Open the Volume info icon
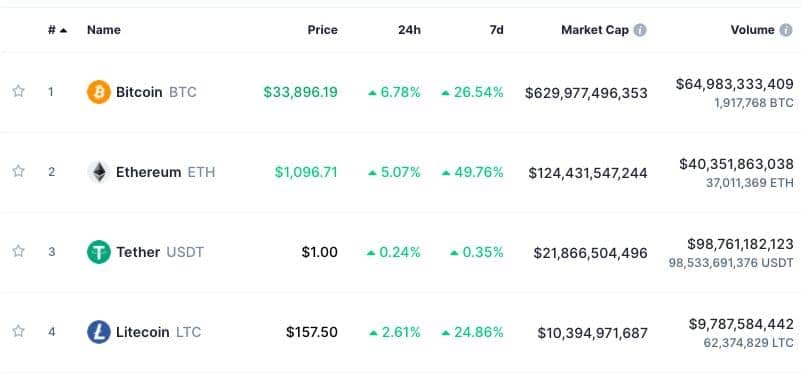 (786, 30)
